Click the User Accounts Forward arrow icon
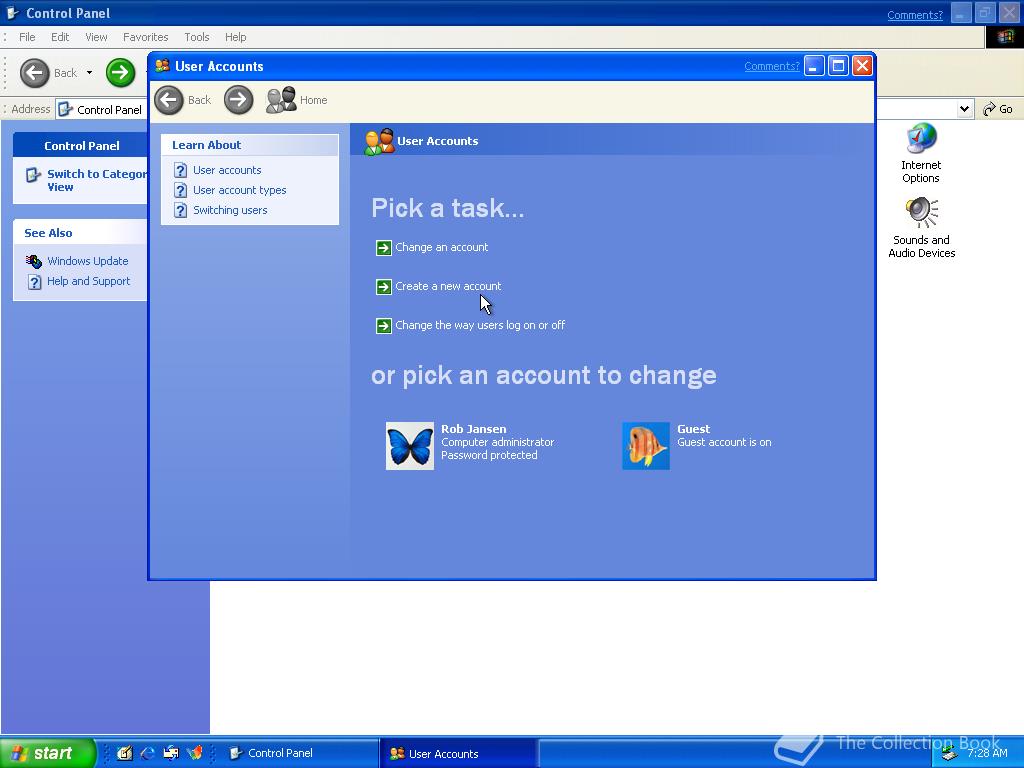The width and height of the screenshot is (1024, 768). click(x=238, y=100)
